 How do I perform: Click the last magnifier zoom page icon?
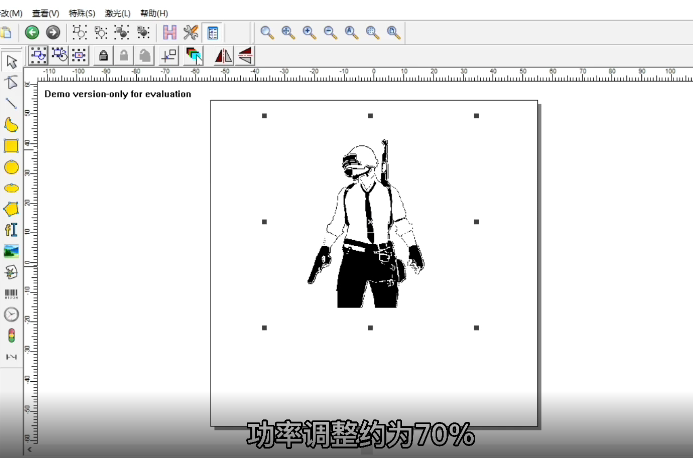(394, 32)
